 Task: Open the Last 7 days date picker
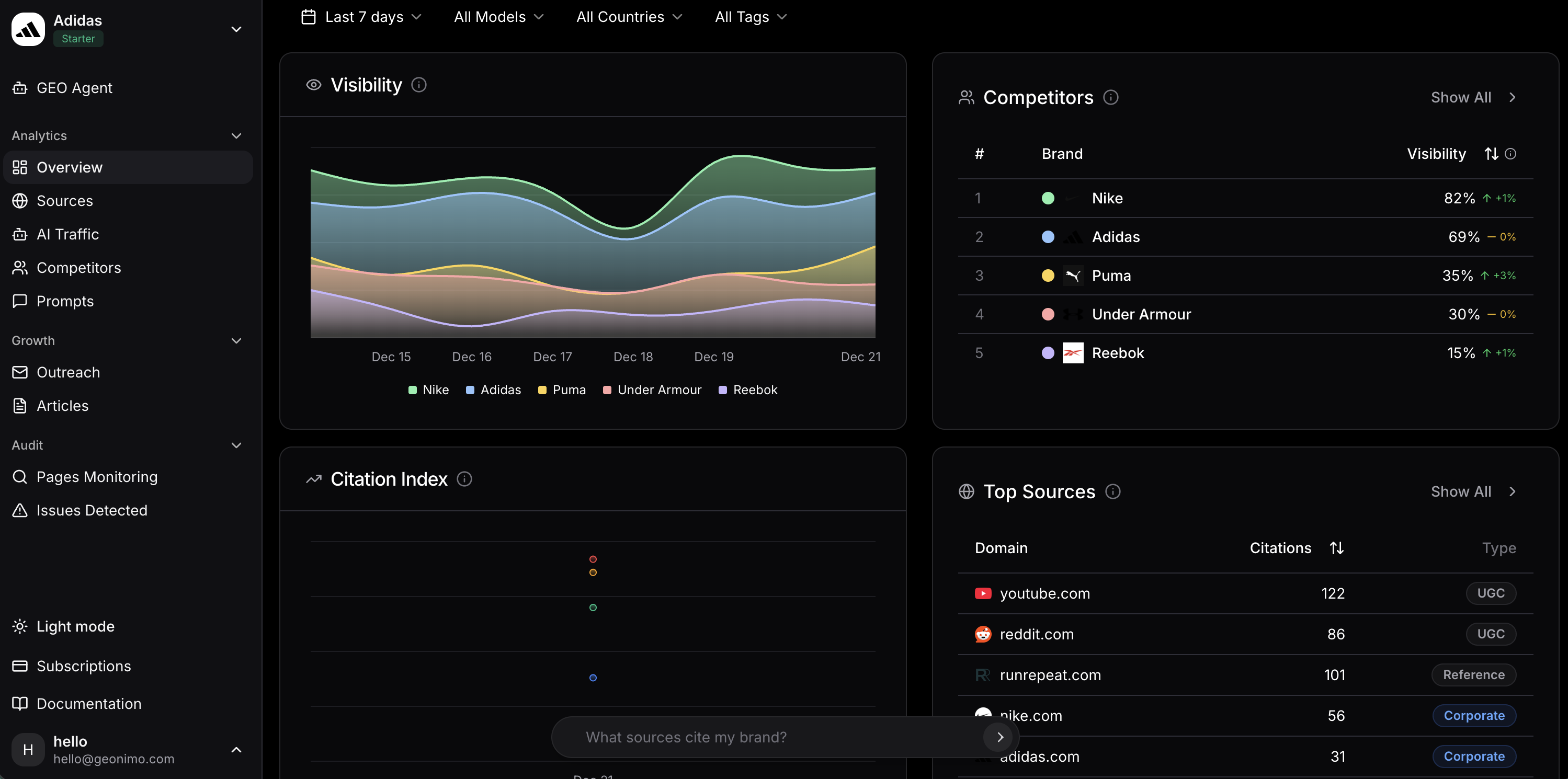click(x=361, y=16)
